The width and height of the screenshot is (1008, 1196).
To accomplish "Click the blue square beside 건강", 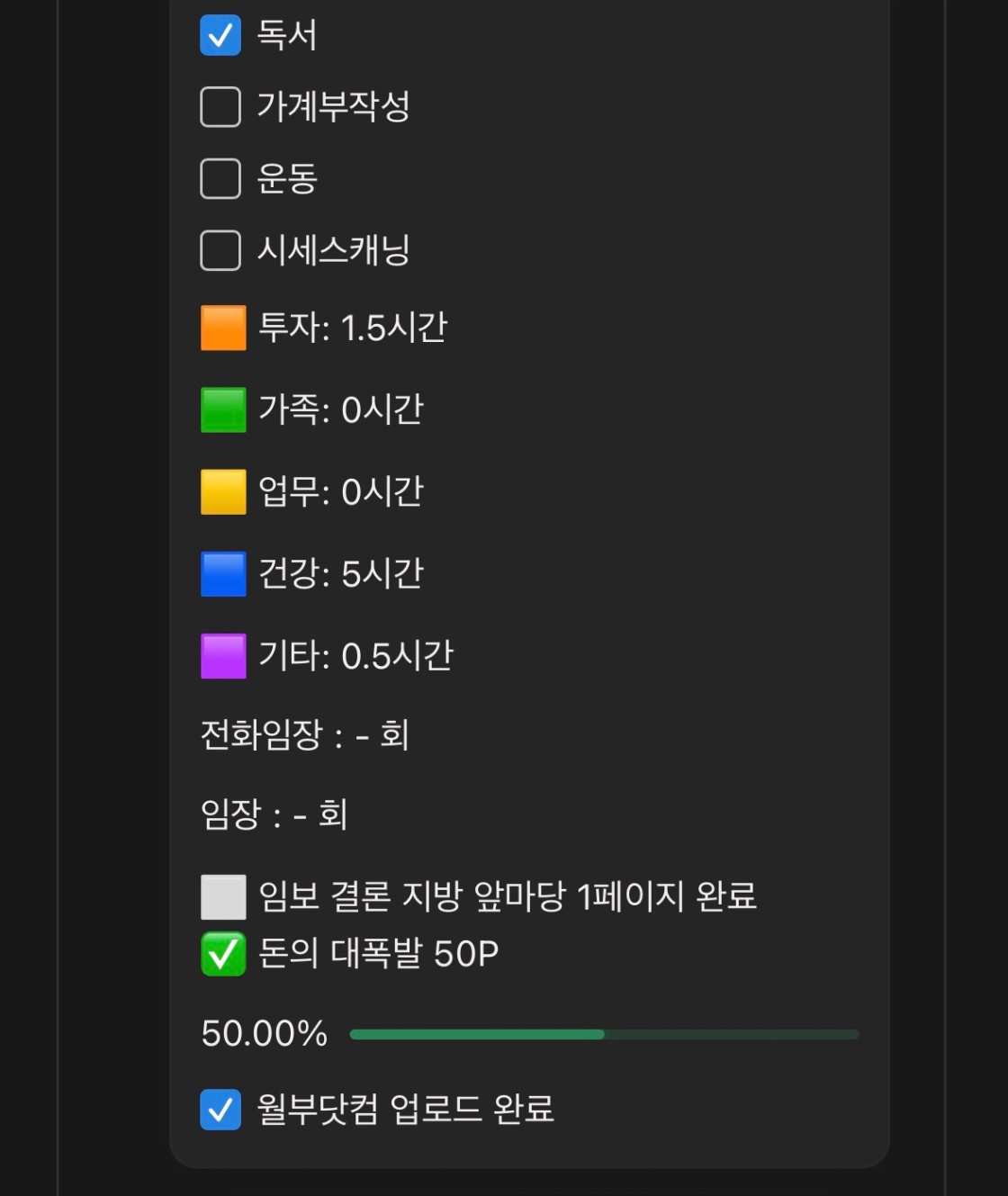I will click(223, 573).
